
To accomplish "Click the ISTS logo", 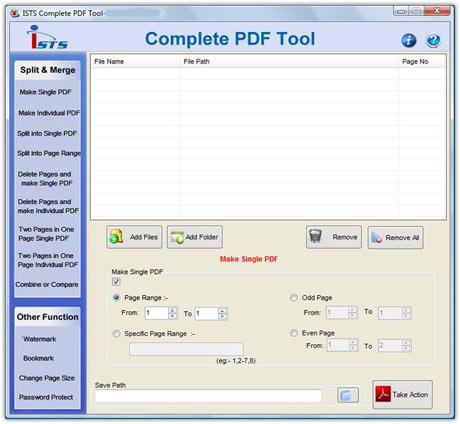I will coord(47,37).
